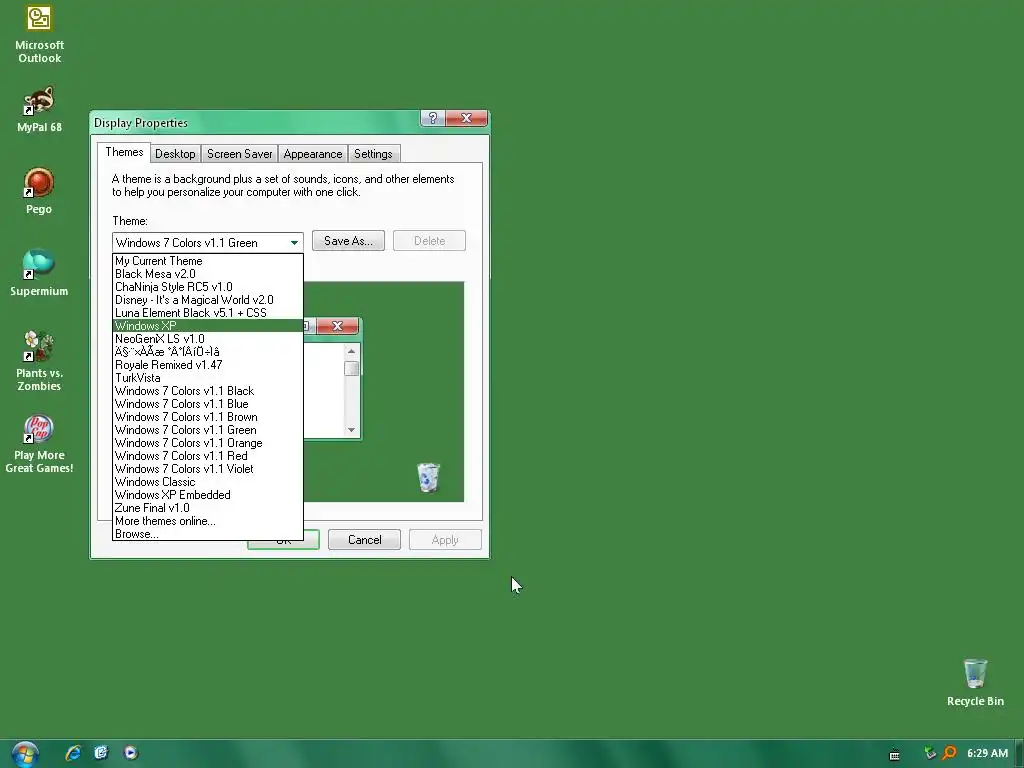Select the highlighted Windows XP theme
The image size is (1024, 768).
coord(208,326)
